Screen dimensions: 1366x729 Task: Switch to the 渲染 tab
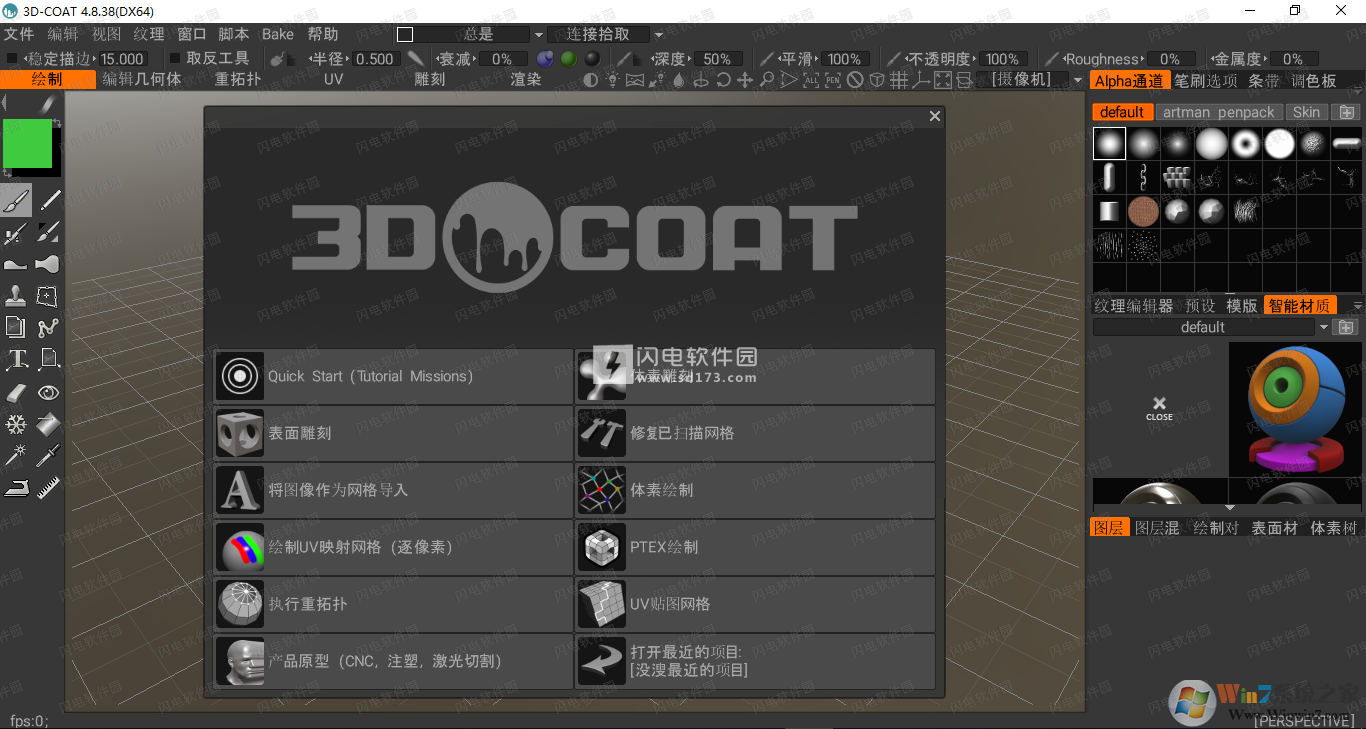tap(526, 79)
